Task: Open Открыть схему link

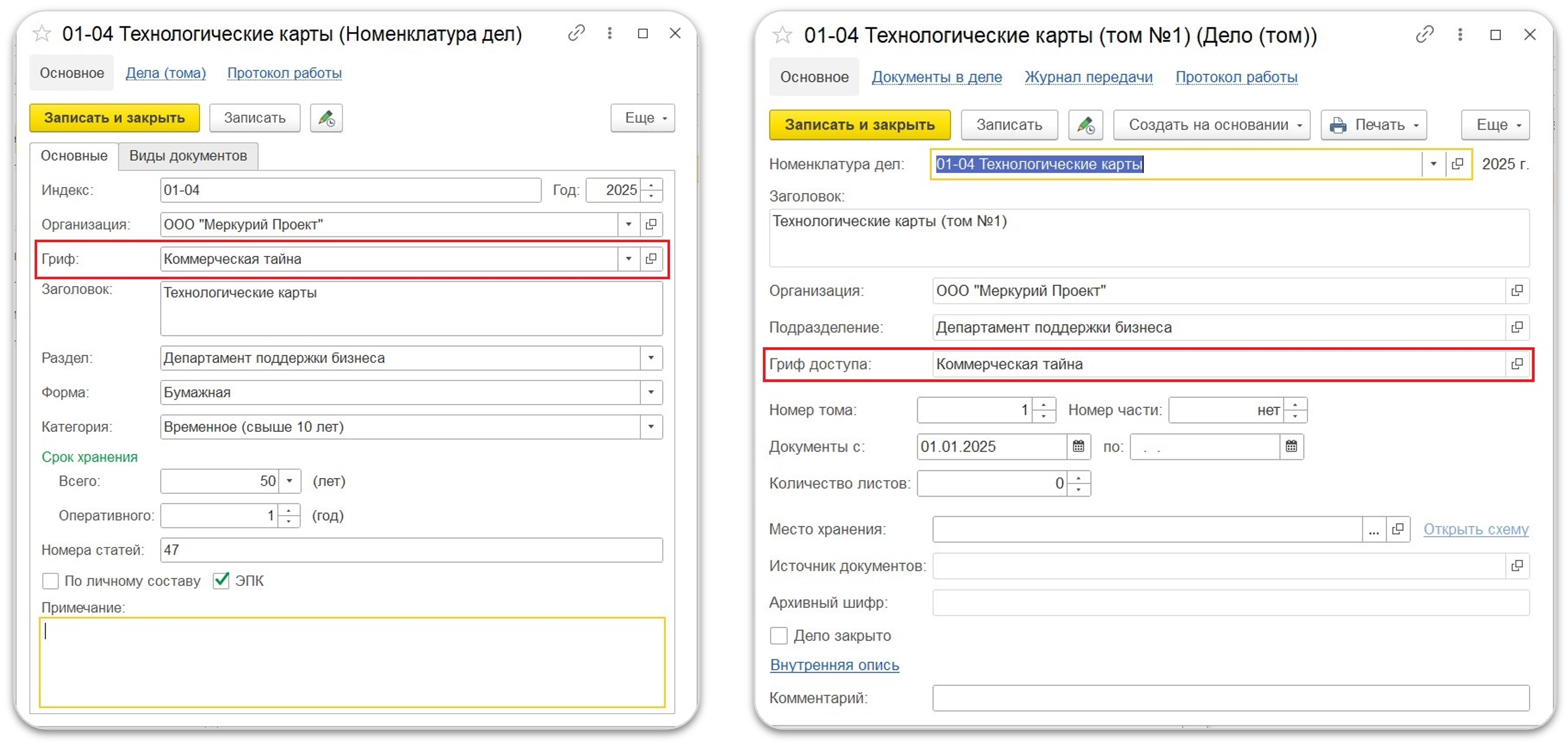Action: [x=1475, y=529]
